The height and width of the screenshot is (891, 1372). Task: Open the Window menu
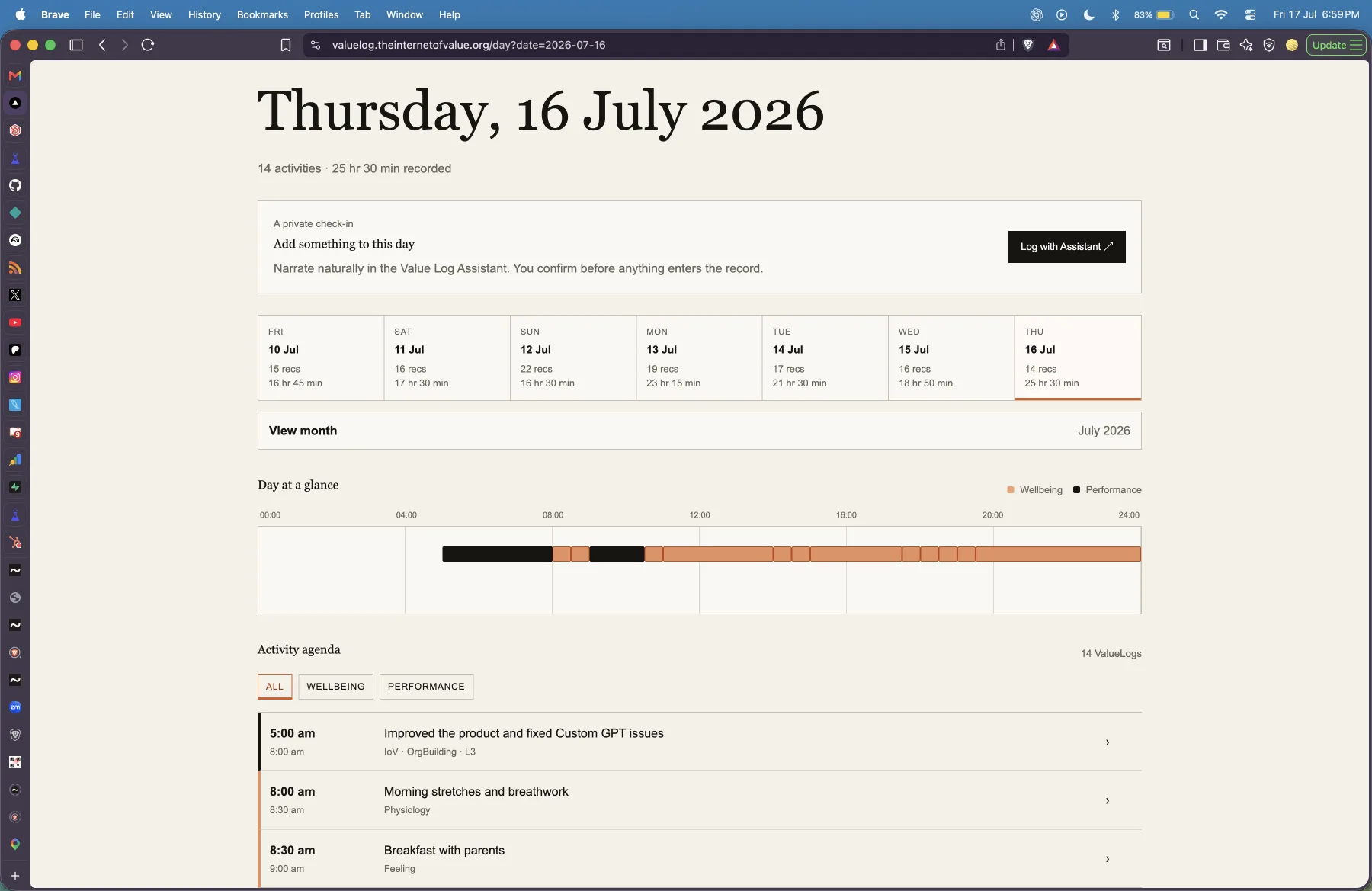pos(405,14)
